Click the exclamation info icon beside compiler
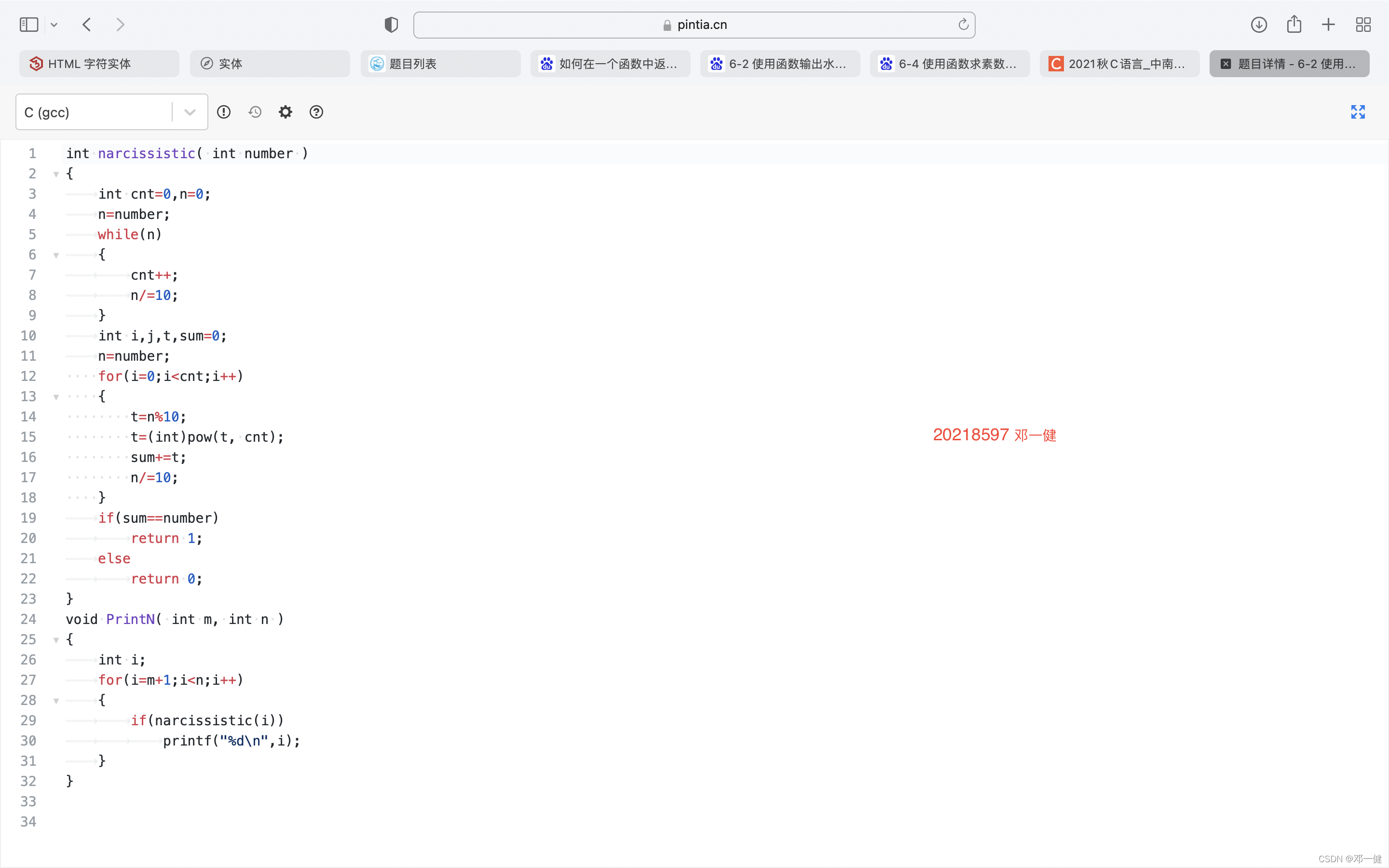Viewport: 1389px width, 868px height. tap(224, 112)
